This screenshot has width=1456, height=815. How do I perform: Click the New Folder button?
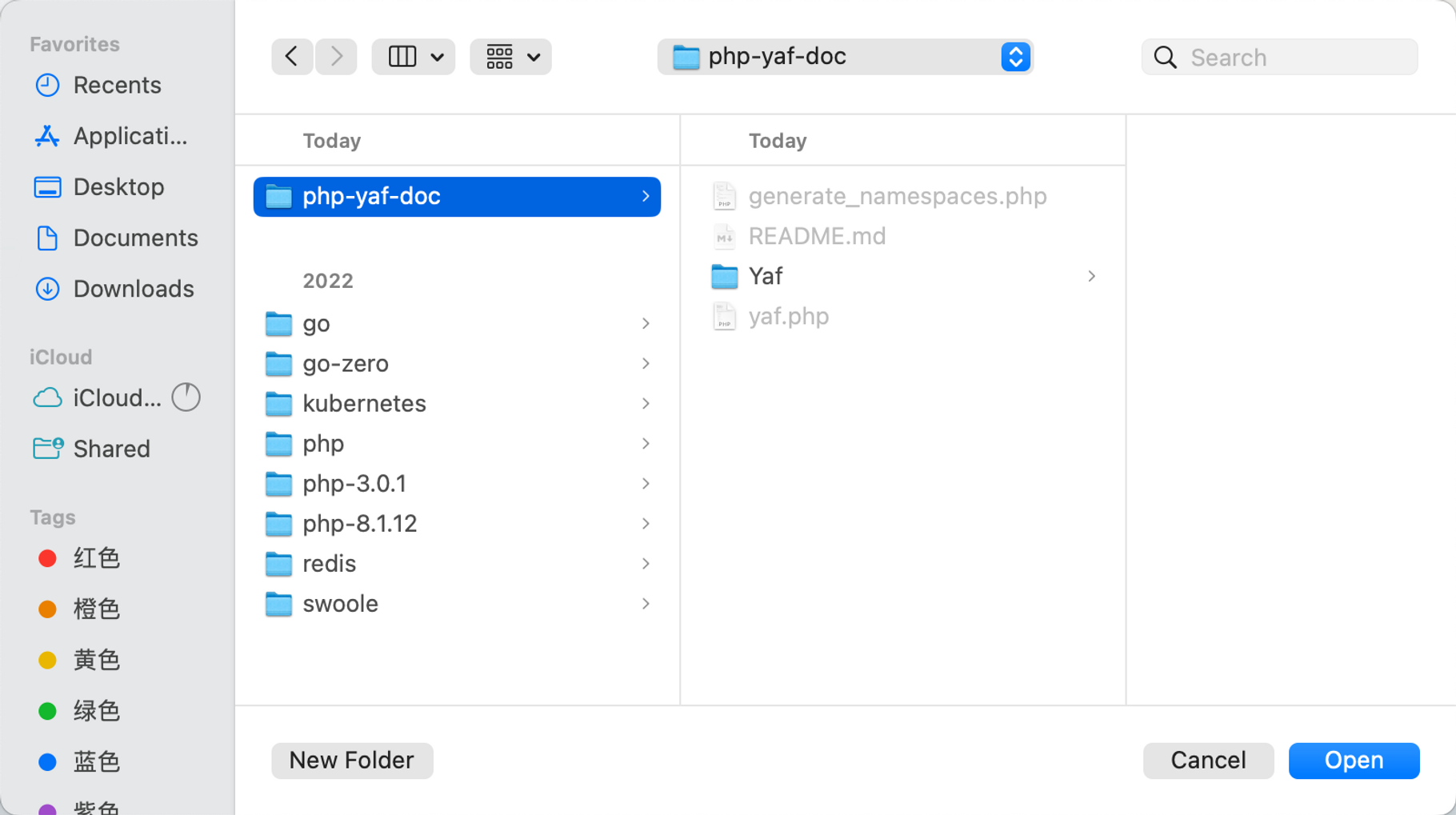tap(352, 761)
